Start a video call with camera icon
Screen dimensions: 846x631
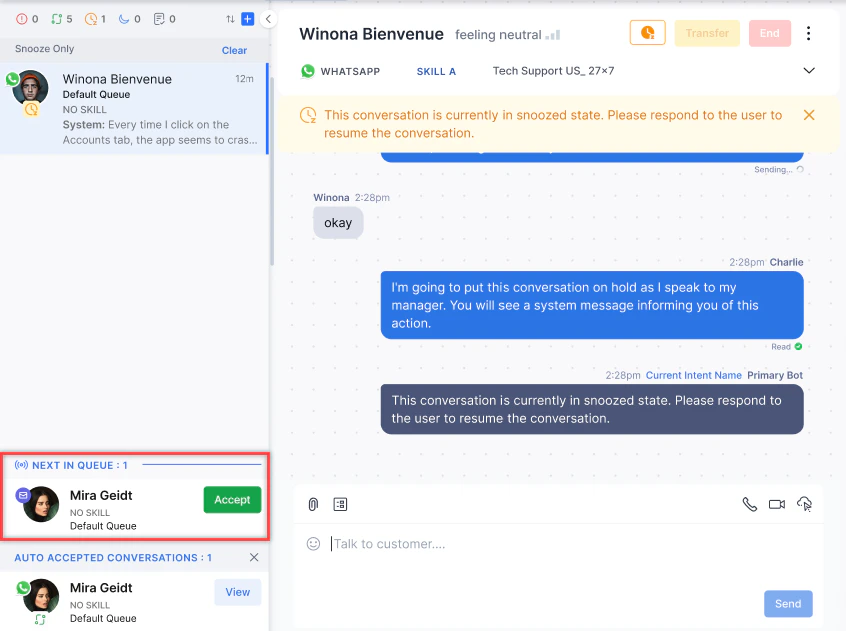click(x=777, y=504)
